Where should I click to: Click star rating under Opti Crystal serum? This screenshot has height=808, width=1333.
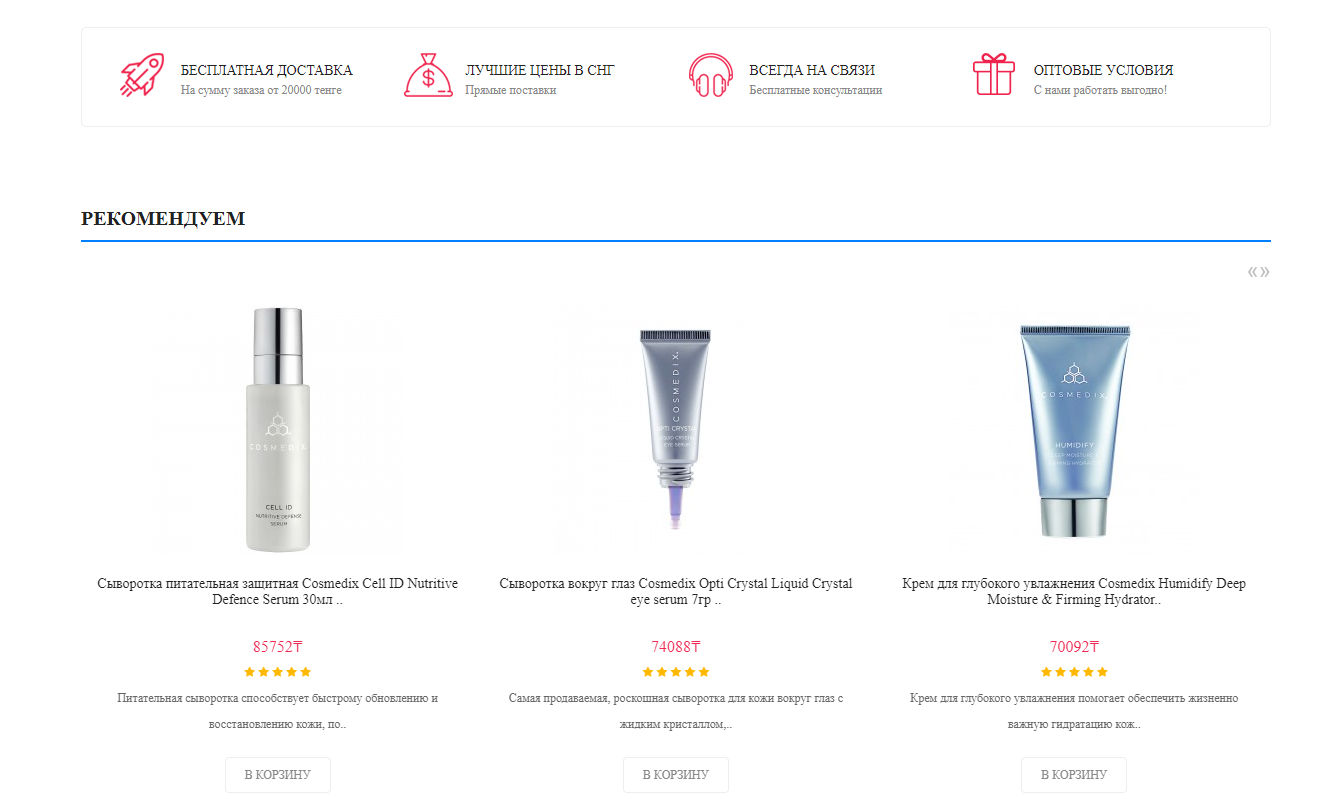[x=676, y=672]
